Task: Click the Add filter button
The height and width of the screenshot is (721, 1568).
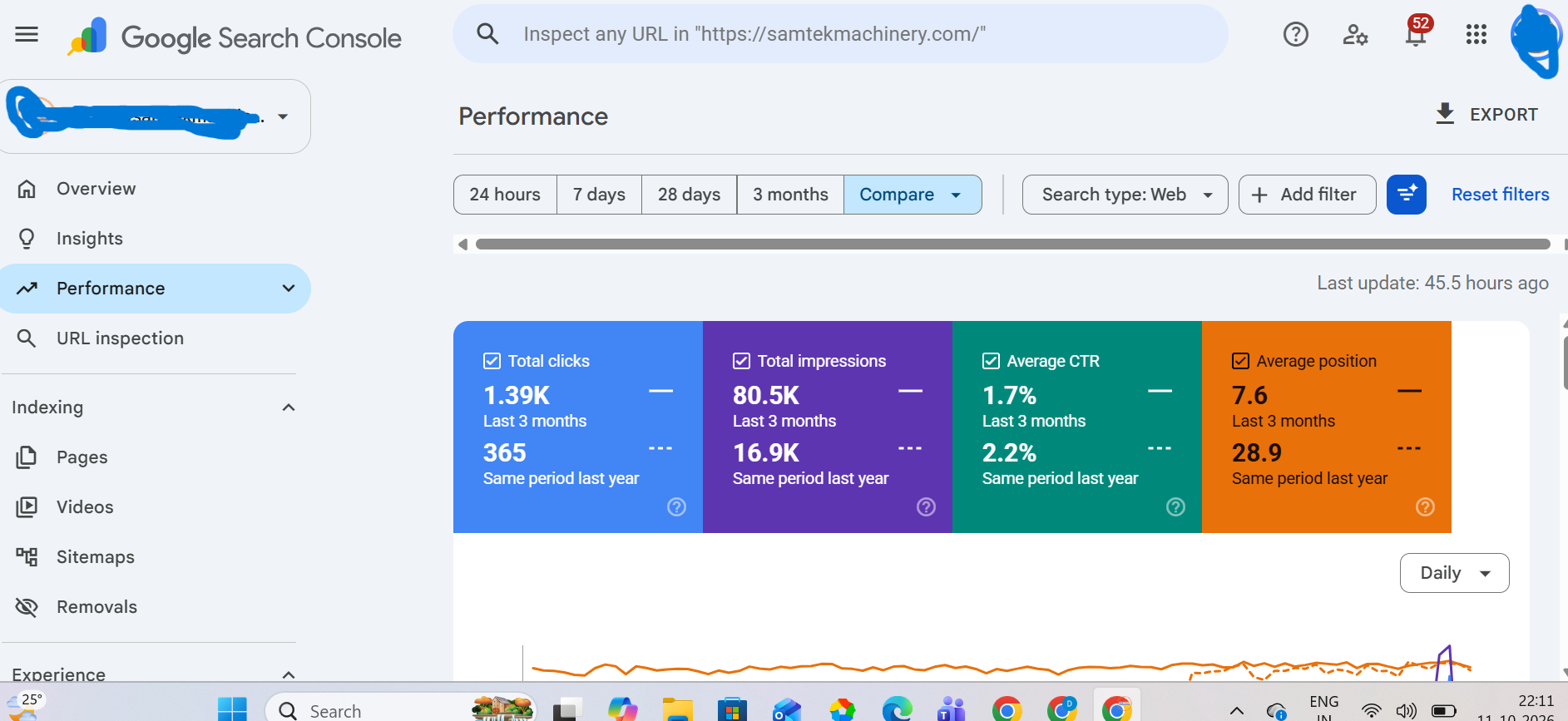Action: tap(1307, 195)
